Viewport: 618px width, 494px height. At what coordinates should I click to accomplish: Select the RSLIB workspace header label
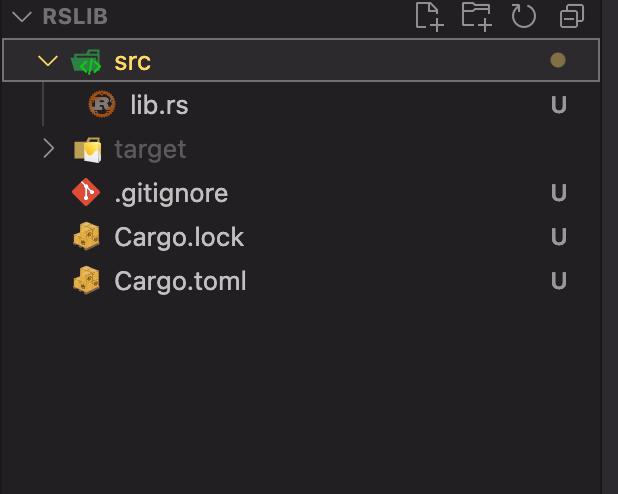(x=75, y=17)
